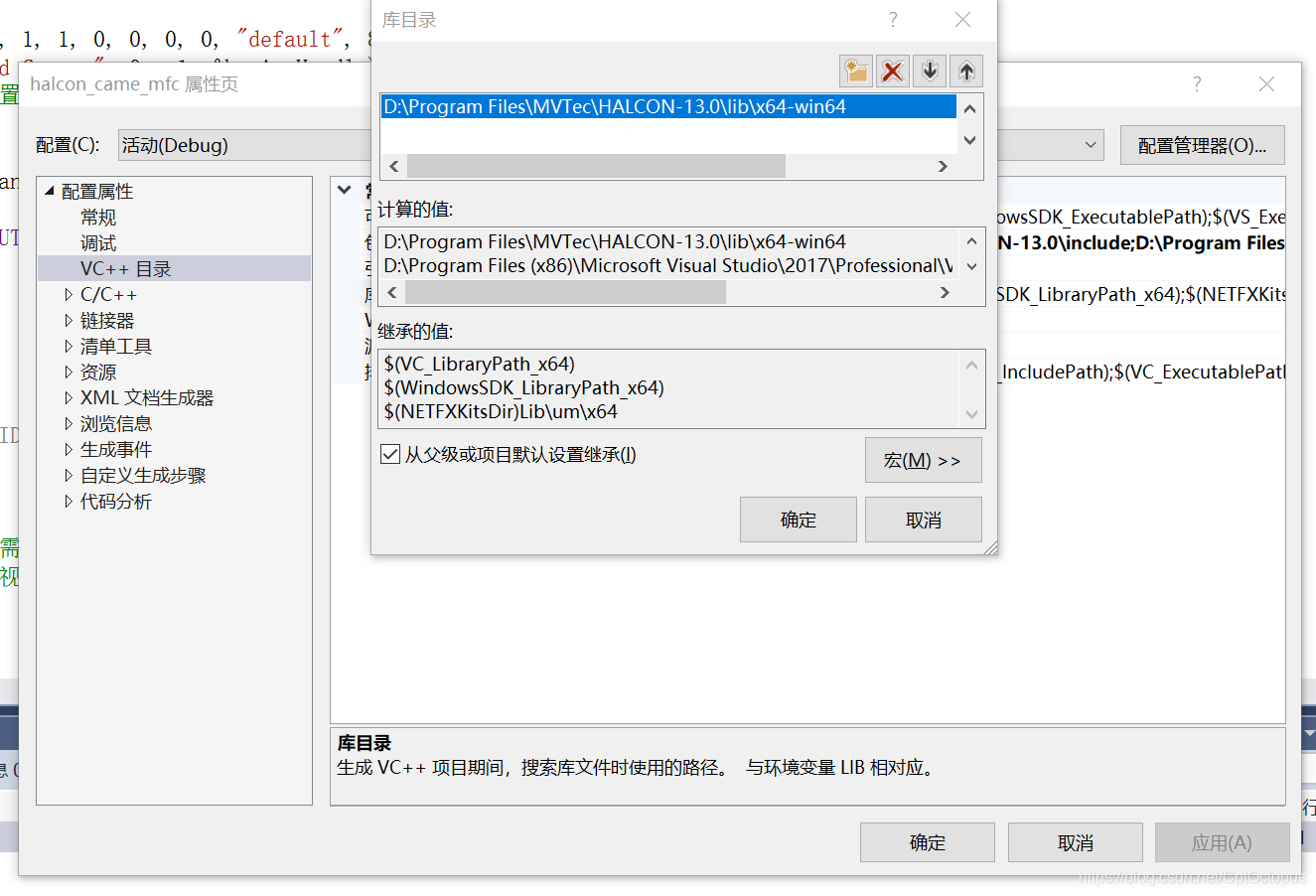
Task: Open the platform dropdown next to 配置管理器
Action: point(1091,145)
